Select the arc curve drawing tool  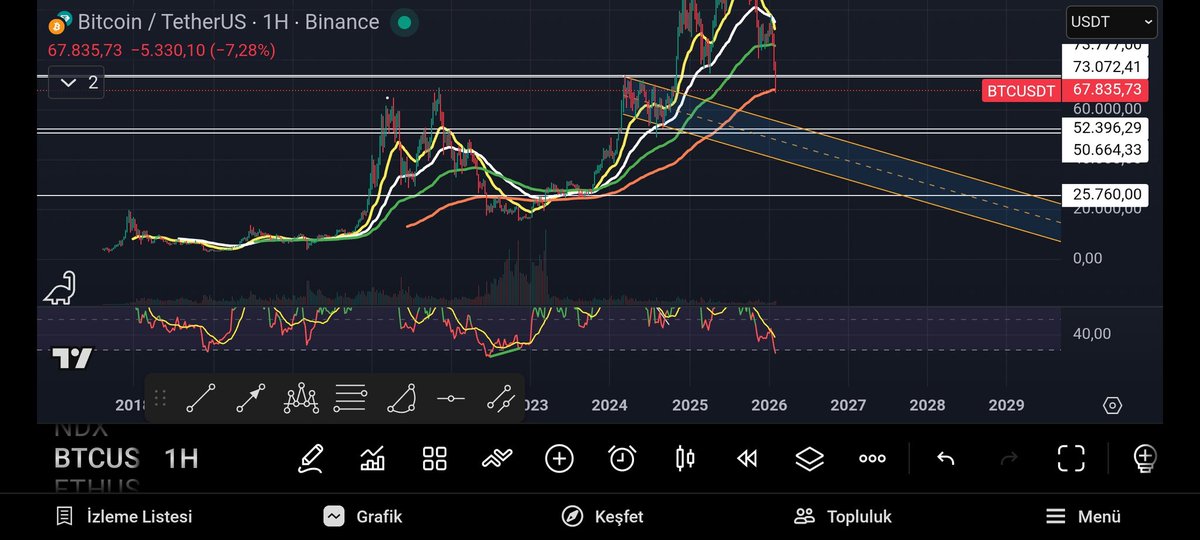tap(401, 398)
